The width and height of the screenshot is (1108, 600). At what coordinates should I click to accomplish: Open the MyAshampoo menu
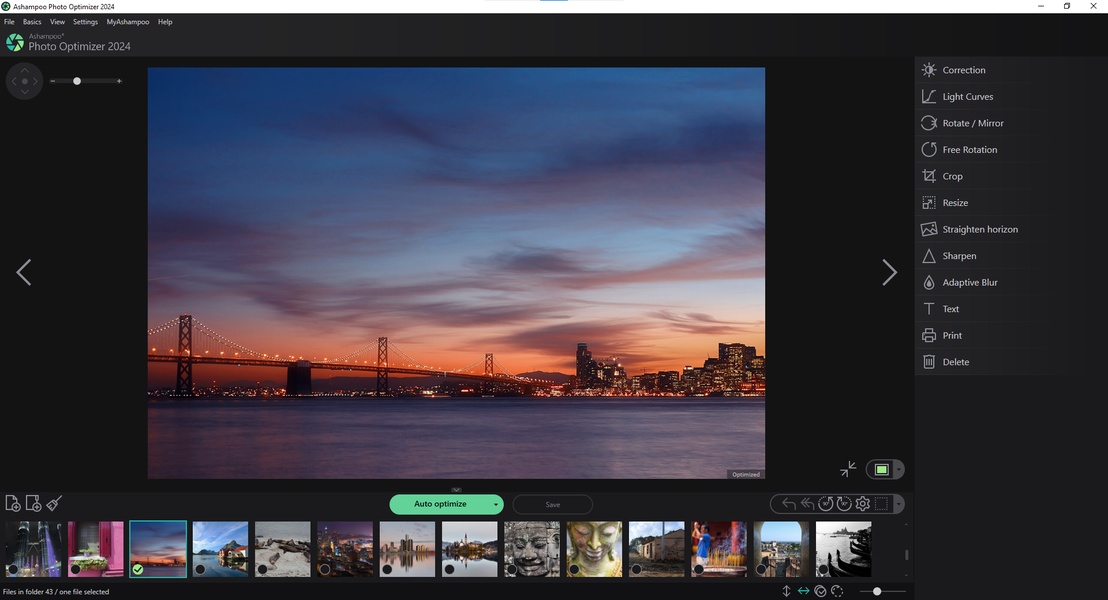(x=128, y=22)
